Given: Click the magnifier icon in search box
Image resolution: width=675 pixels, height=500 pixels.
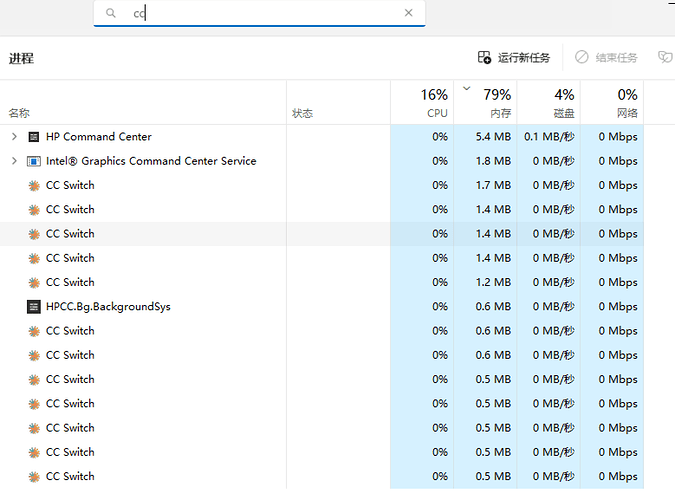Looking at the screenshot, I should click(111, 13).
